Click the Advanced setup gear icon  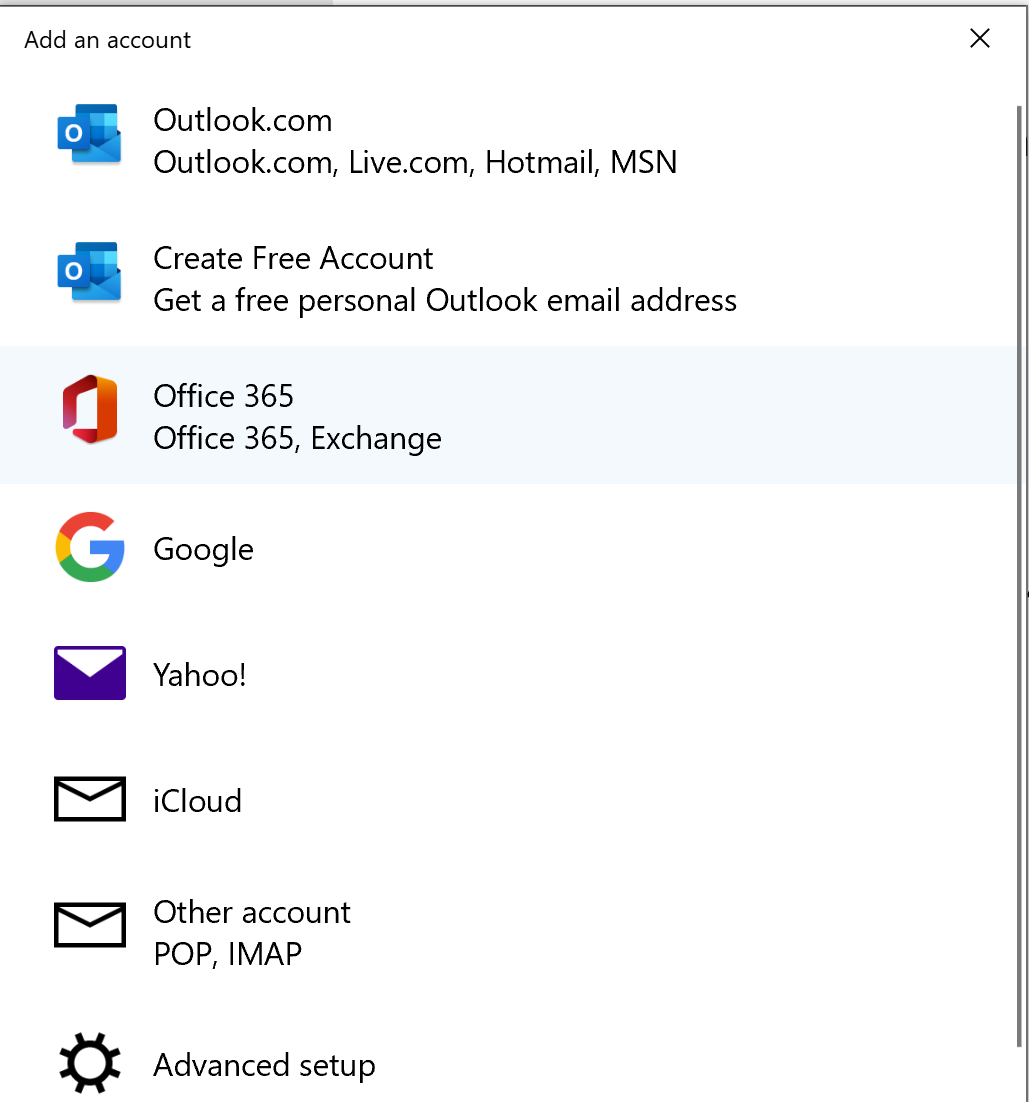coord(89,1063)
